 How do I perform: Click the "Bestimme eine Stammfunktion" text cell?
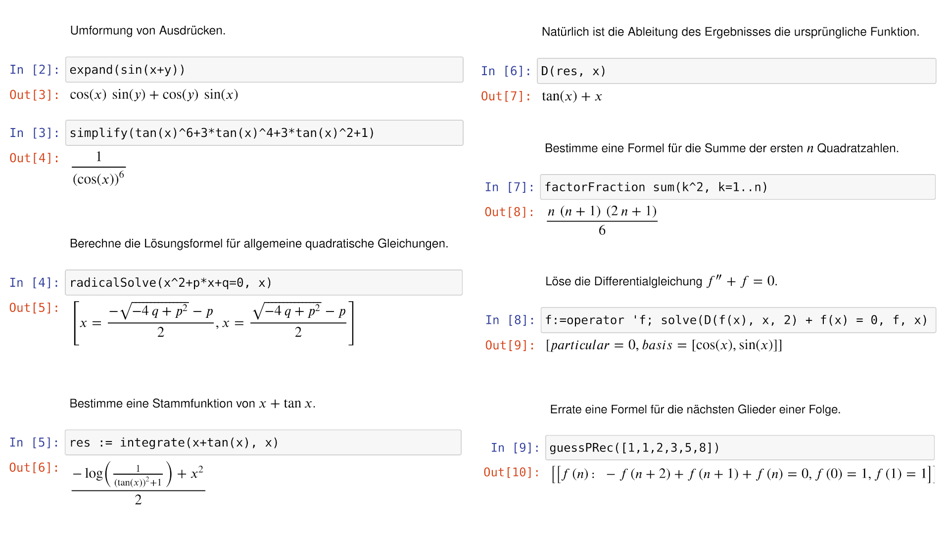192,404
